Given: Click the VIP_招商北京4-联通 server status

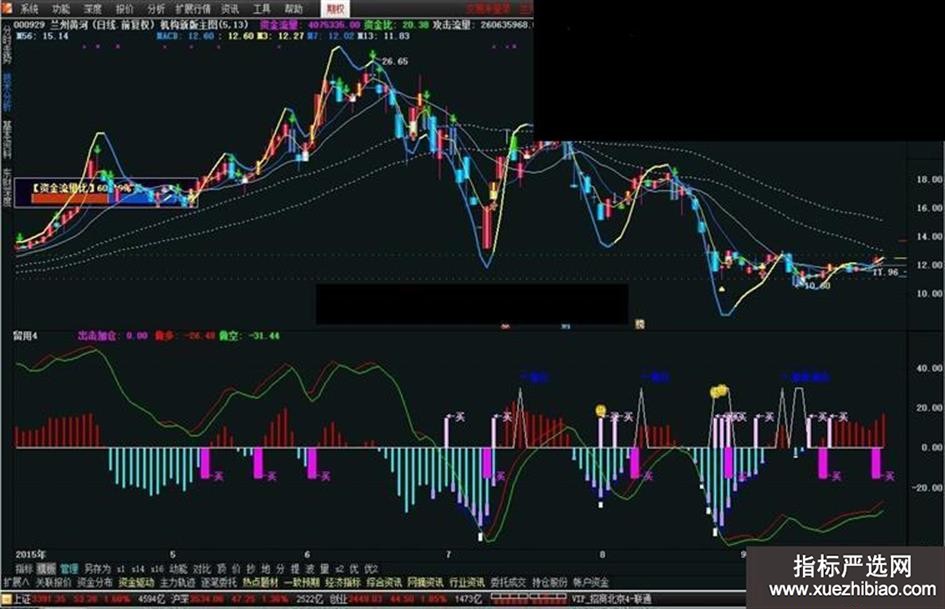Looking at the screenshot, I should (x=611, y=599).
